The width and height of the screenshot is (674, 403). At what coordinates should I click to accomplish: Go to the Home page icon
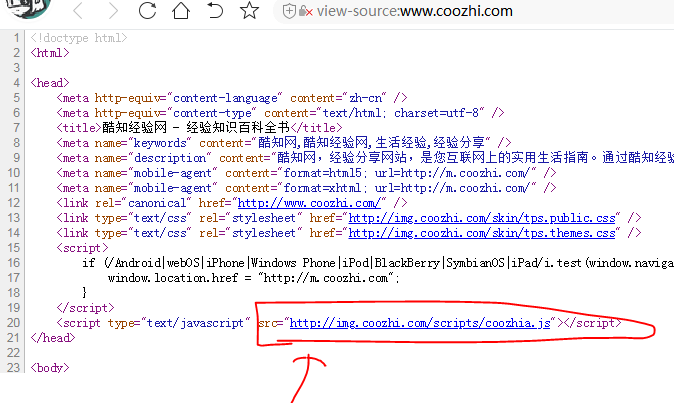click(x=181, y=10)
